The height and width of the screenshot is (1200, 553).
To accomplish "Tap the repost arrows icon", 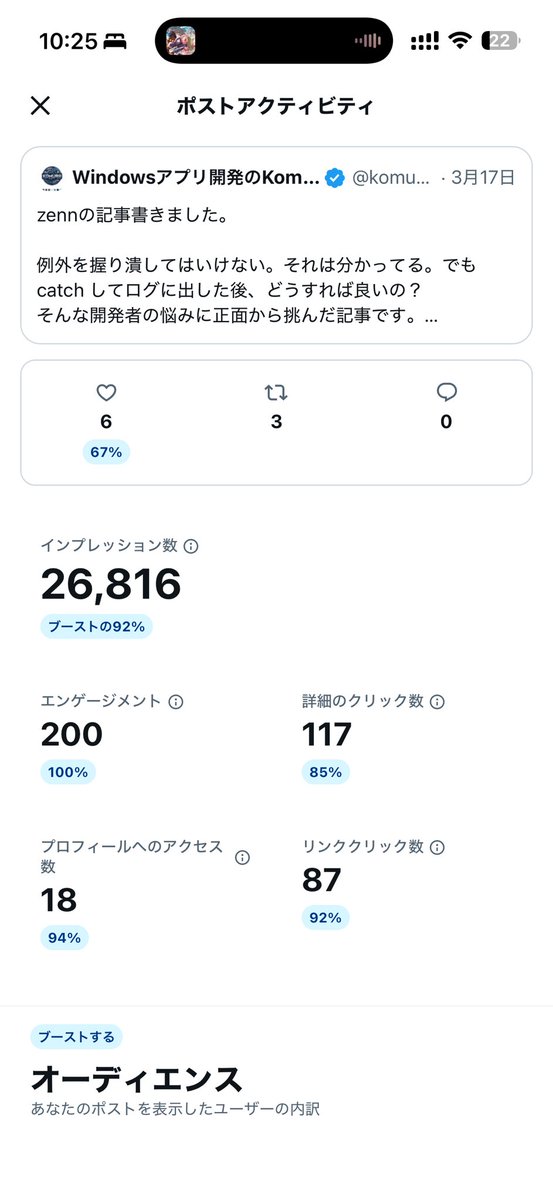I will (x=276, y=392).
